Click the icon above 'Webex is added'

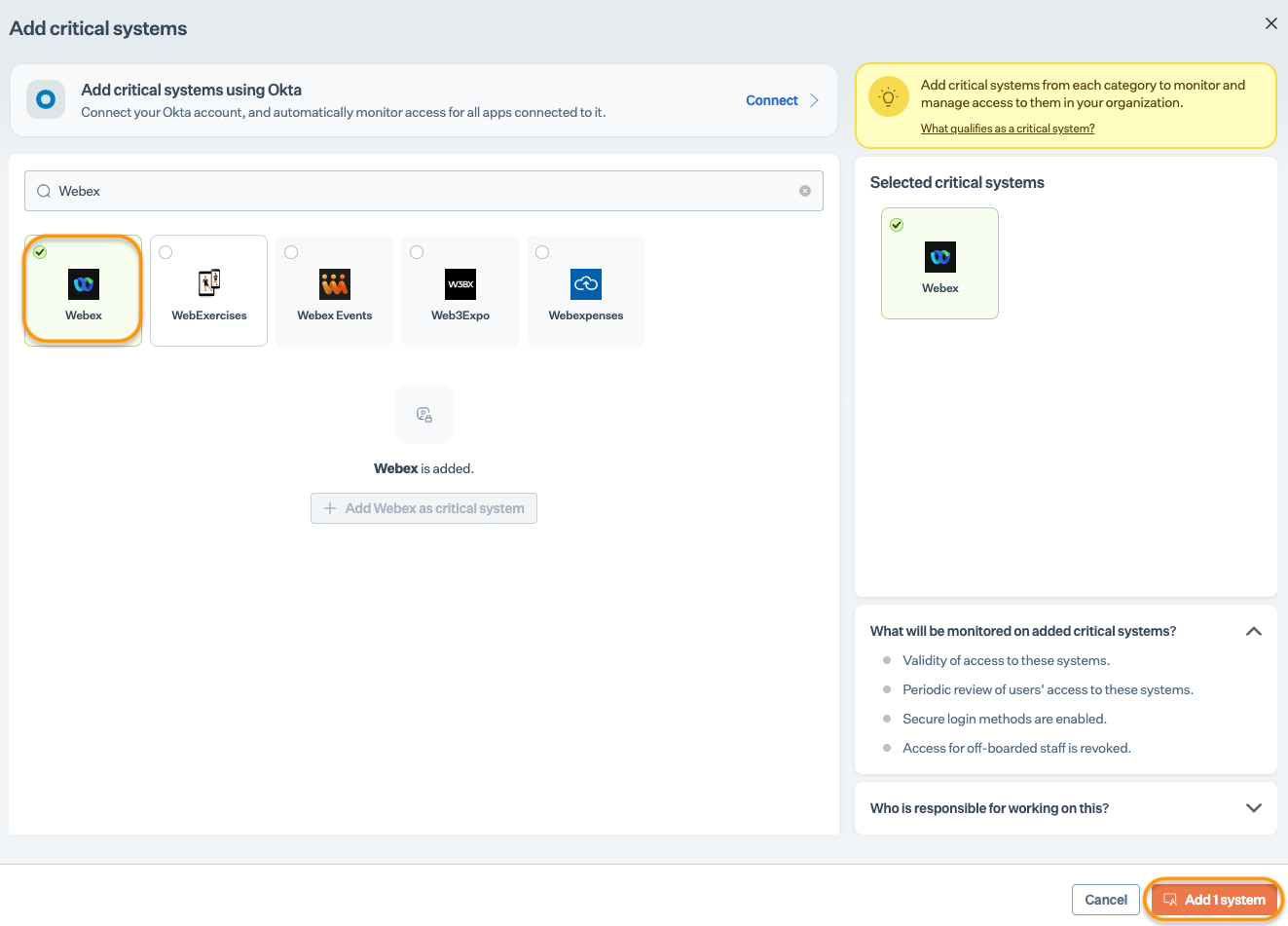tap(424, 415)
